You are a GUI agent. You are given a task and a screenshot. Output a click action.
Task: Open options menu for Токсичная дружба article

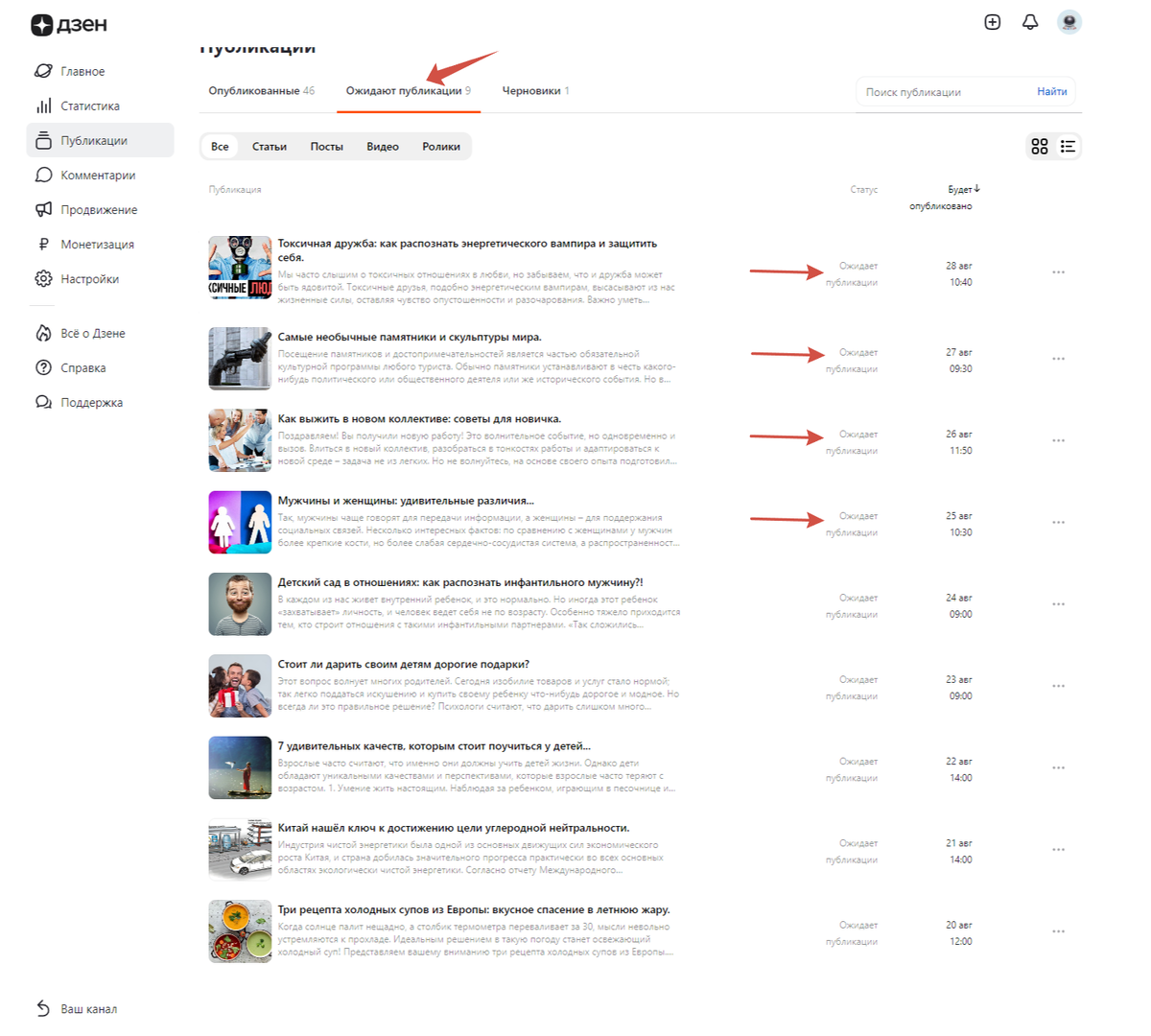pos(1059,272)
